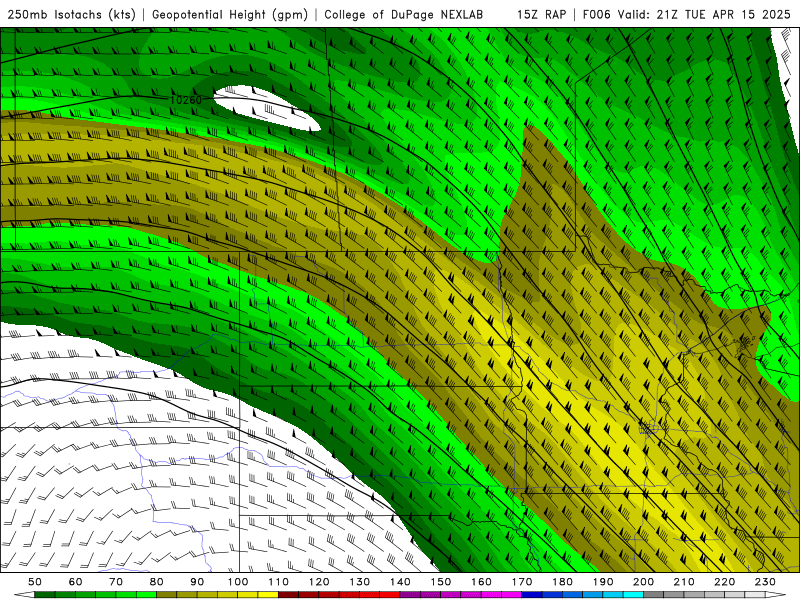
Task: Select the bright yellow swatch left of the 110 tick
Action: pos(268,595)
